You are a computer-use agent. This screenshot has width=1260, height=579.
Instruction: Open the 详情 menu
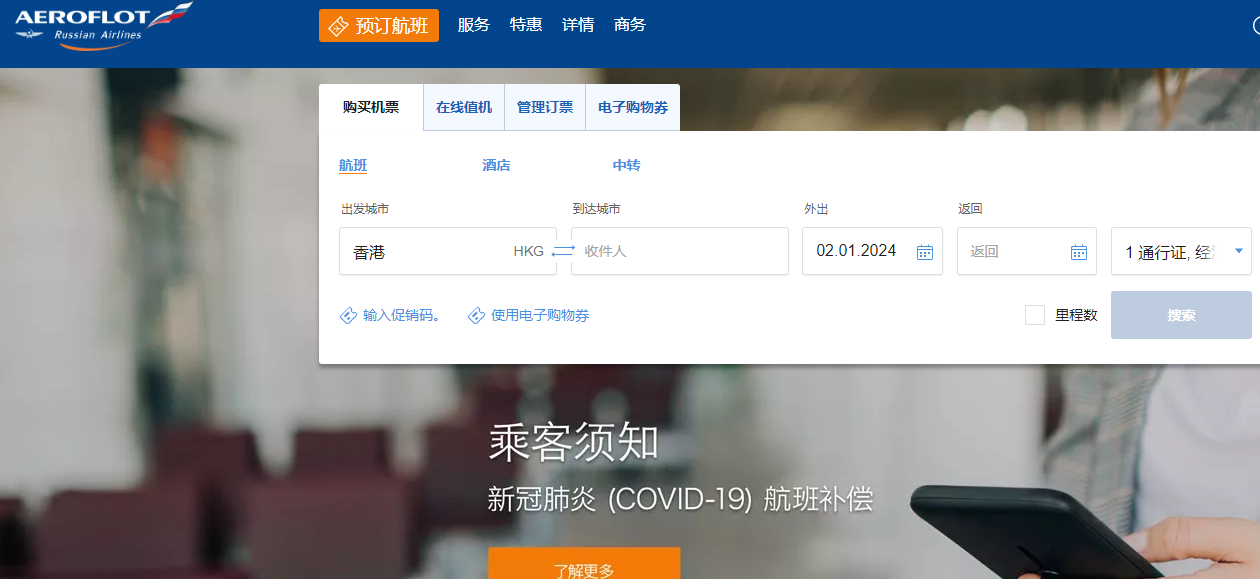coord(578,25)
